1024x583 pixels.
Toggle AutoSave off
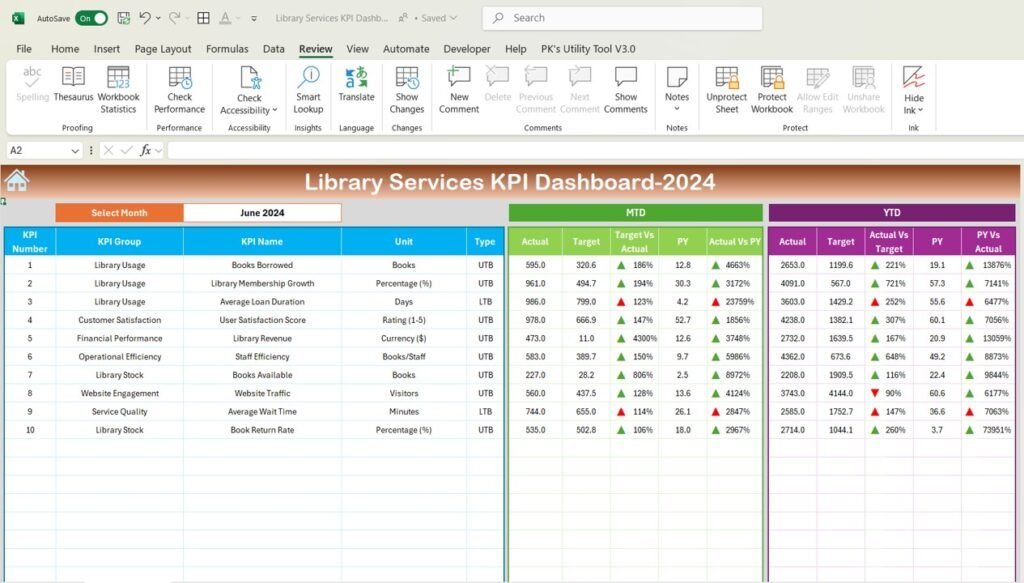coord(90,18)
